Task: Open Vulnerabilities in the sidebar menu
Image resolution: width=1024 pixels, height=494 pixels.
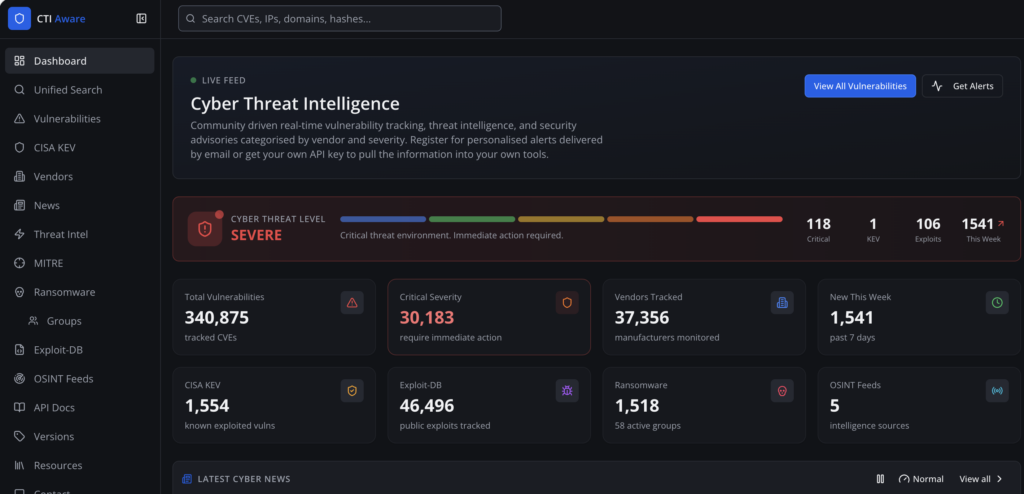Action: 67,118
